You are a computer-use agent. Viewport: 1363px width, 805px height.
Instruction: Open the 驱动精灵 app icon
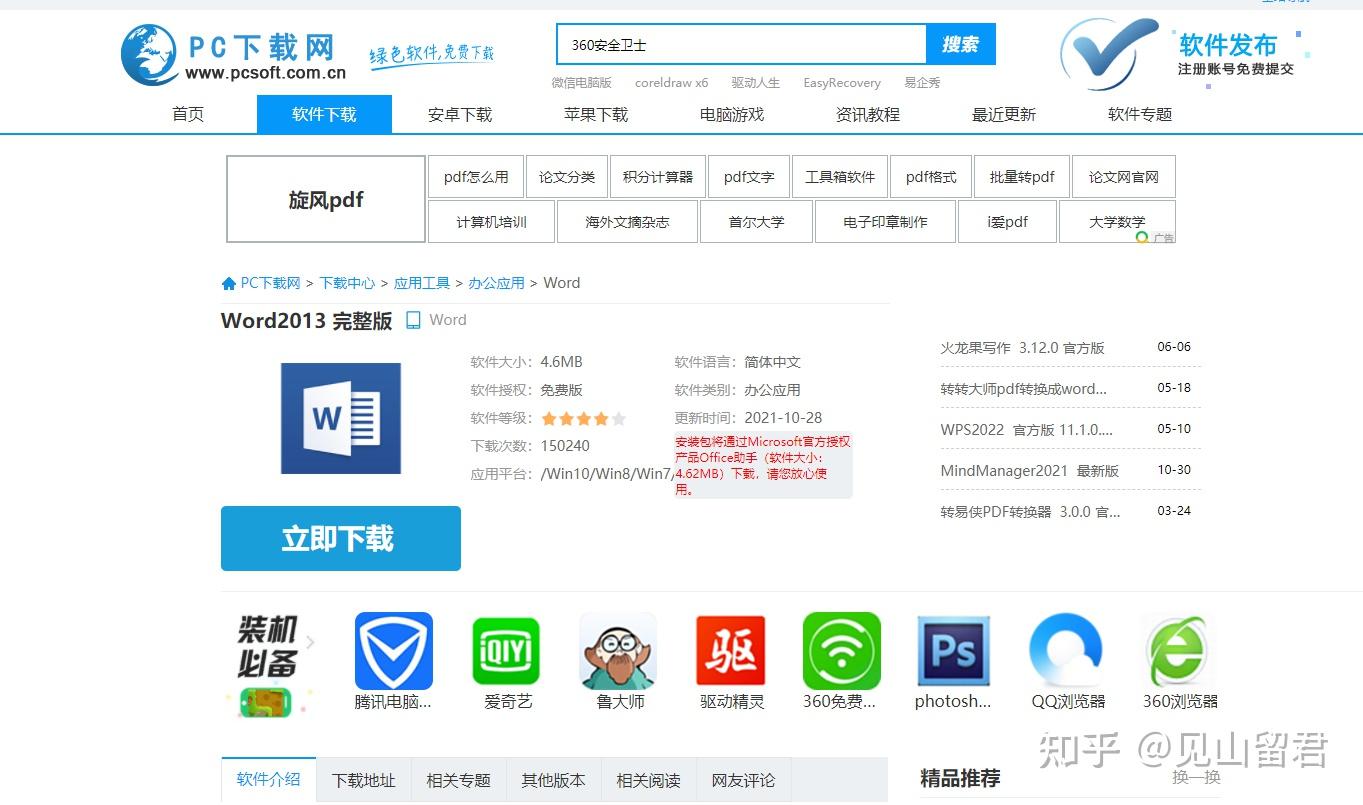tap(731, 651)
